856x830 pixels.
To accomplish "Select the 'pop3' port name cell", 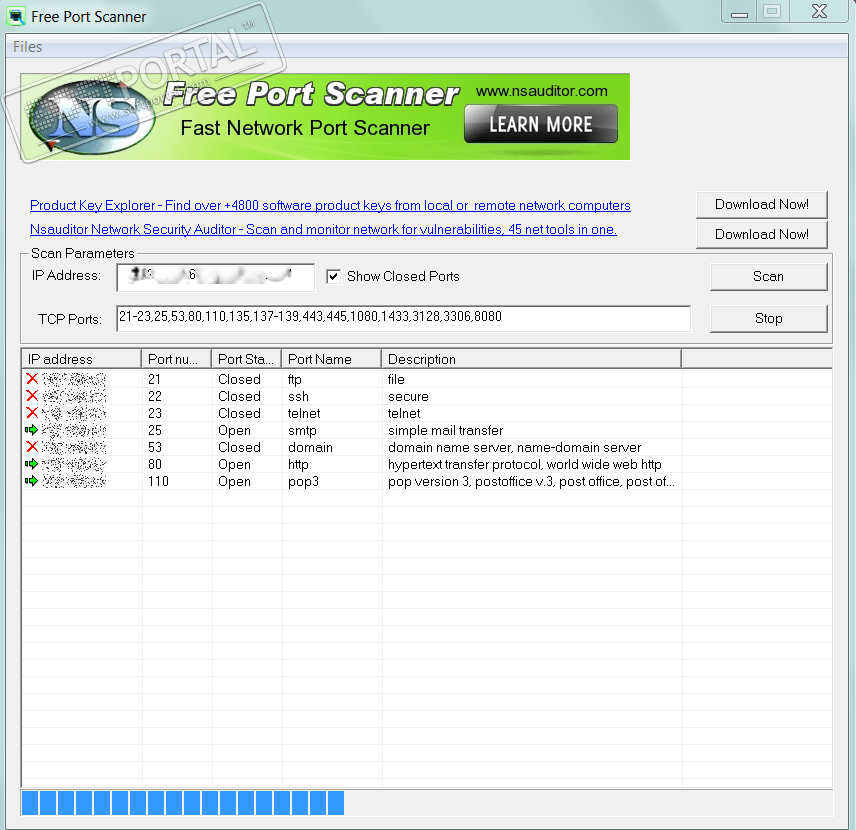I will tap(303, 482).
